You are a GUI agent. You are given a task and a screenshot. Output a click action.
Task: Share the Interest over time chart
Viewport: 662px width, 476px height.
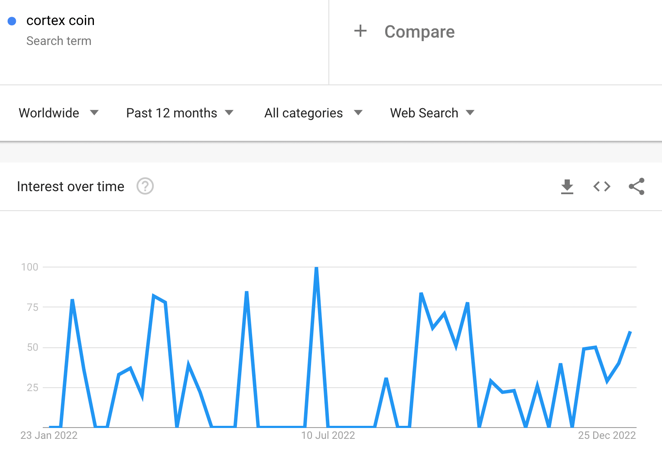pyautogui.click(x=636, y=186)
